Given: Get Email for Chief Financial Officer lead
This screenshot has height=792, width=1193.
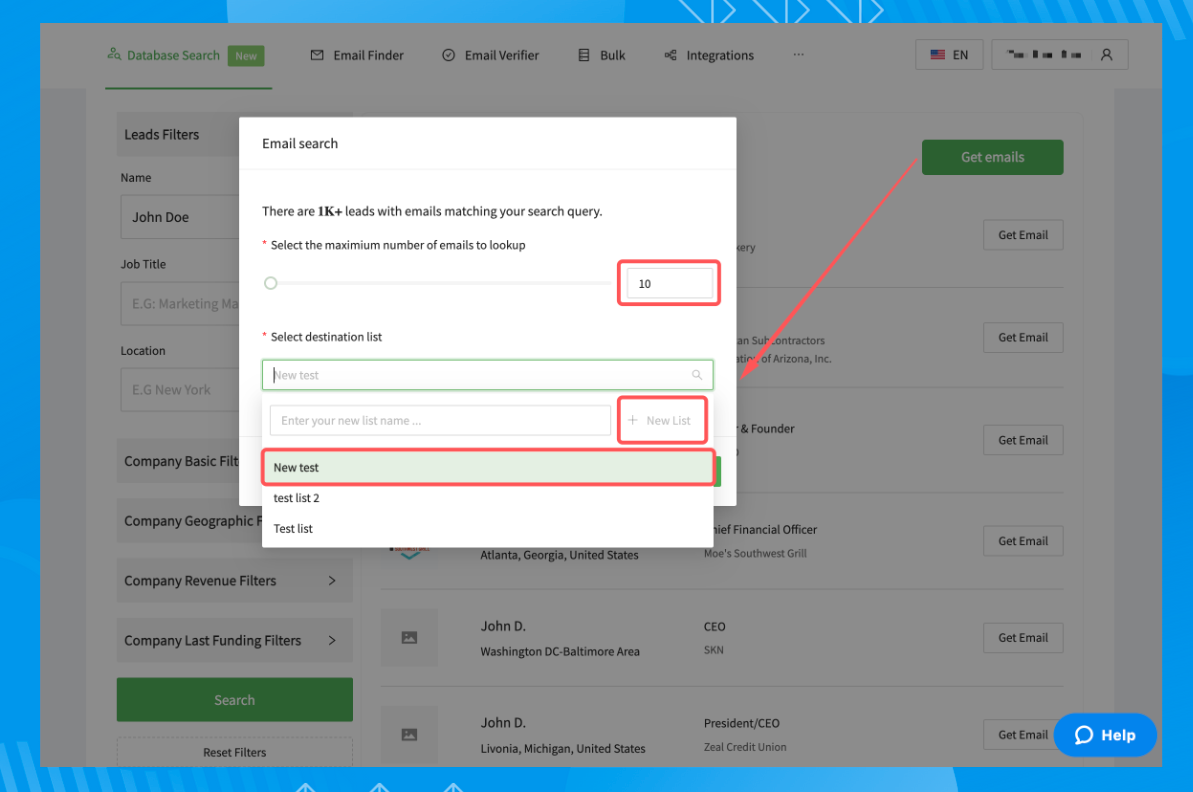Looking at the screenshot, I should click(x=1023, y=541).
